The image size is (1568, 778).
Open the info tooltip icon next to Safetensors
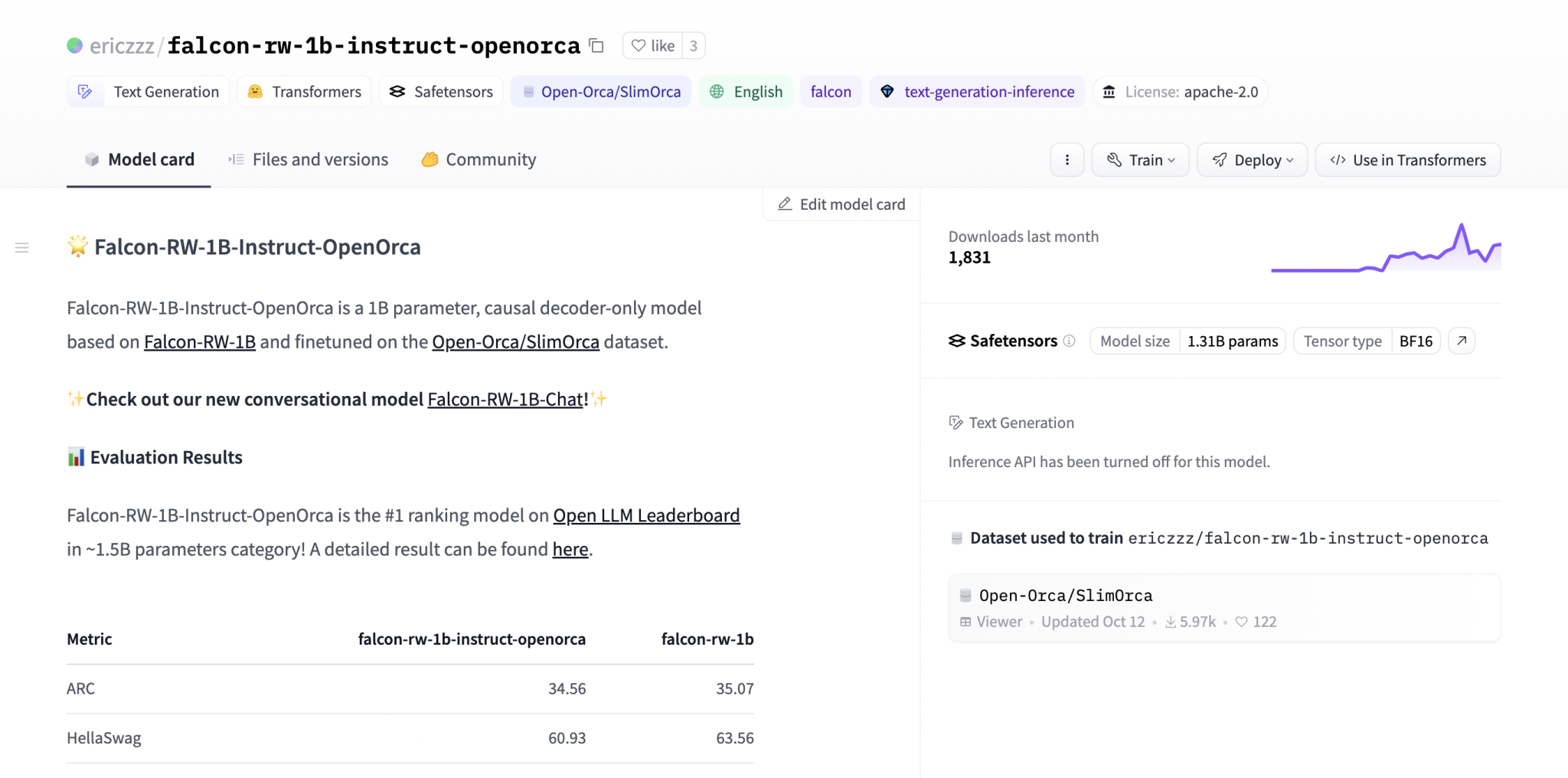pyautogui.click(x=1069, y=342)
